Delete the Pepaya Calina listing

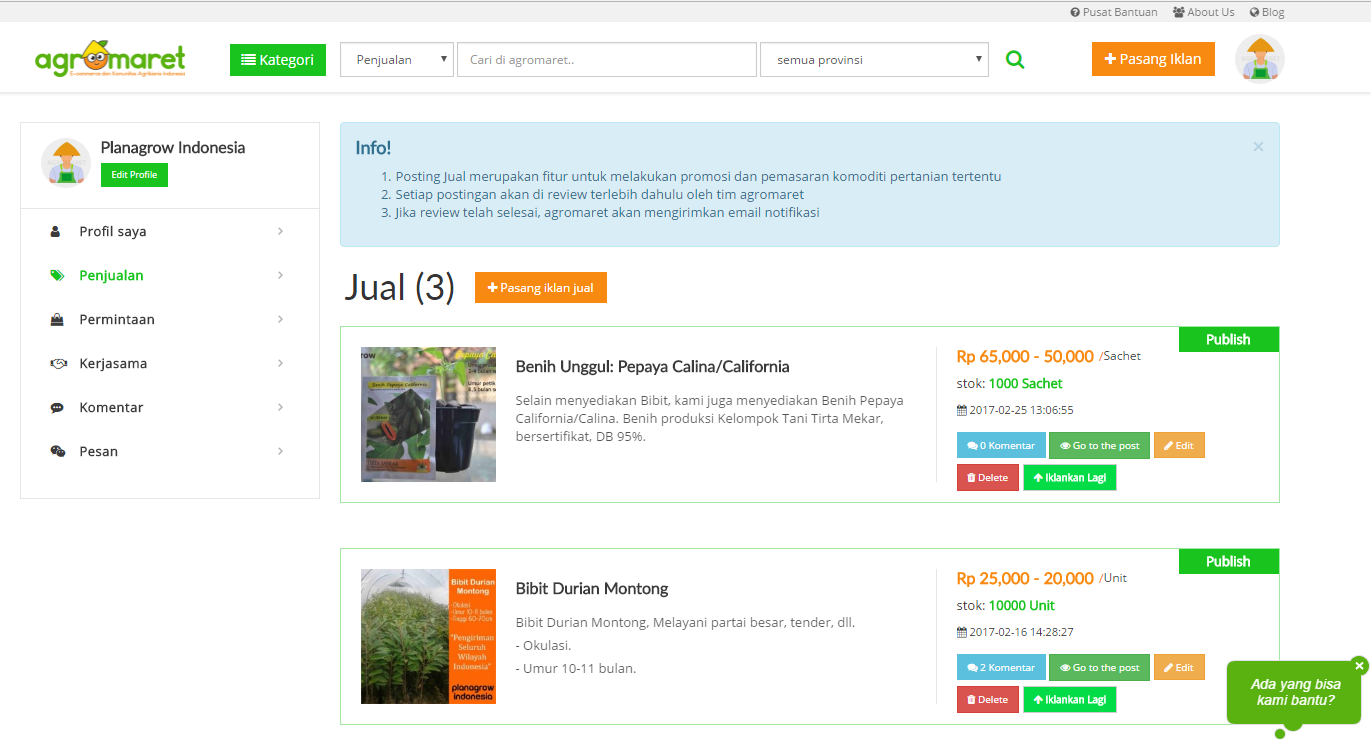click(x=988, y=478)
